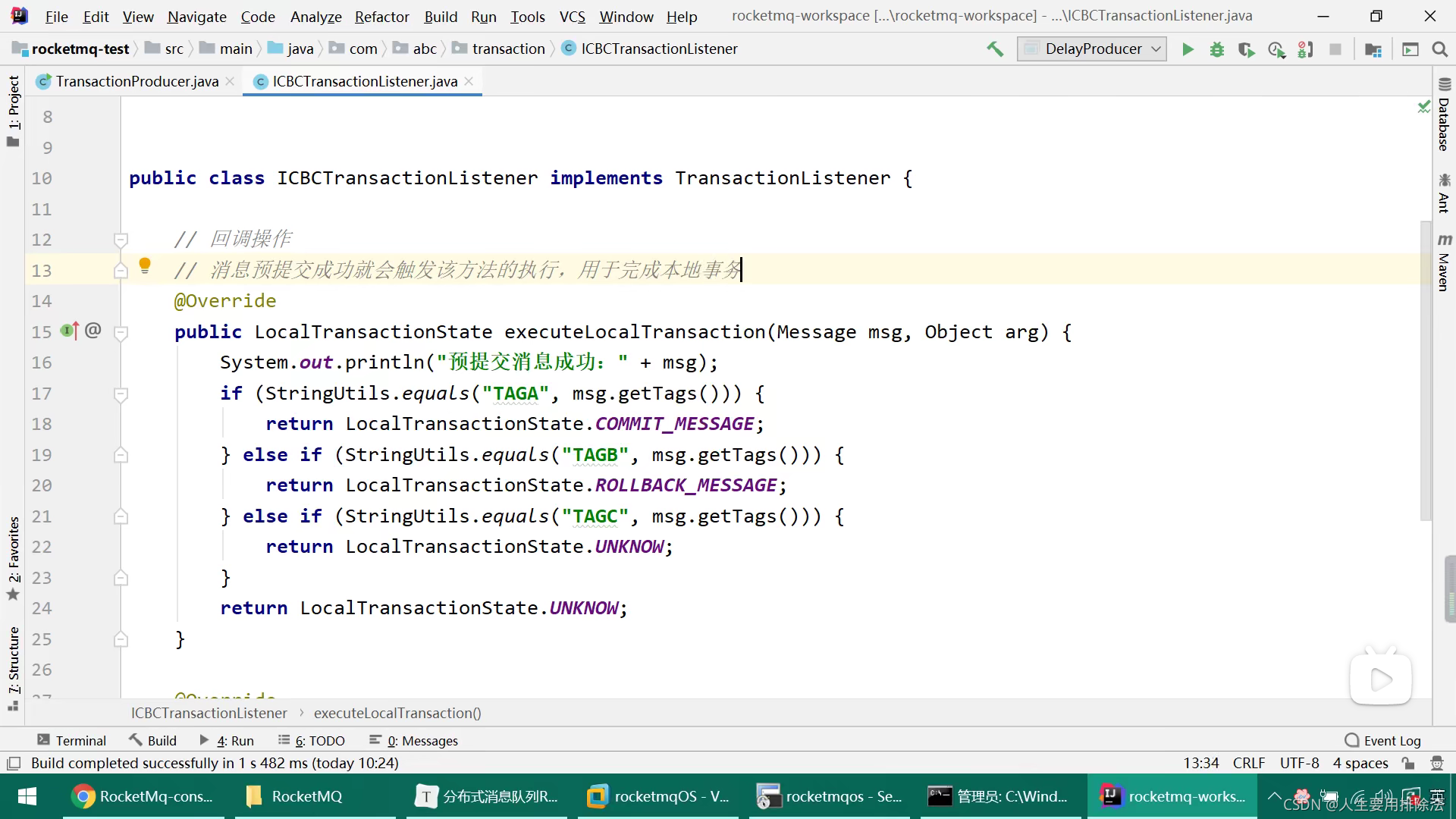1456x819 pixels.
Task: Start debugging with the green bug icon
Action: 1216,49
